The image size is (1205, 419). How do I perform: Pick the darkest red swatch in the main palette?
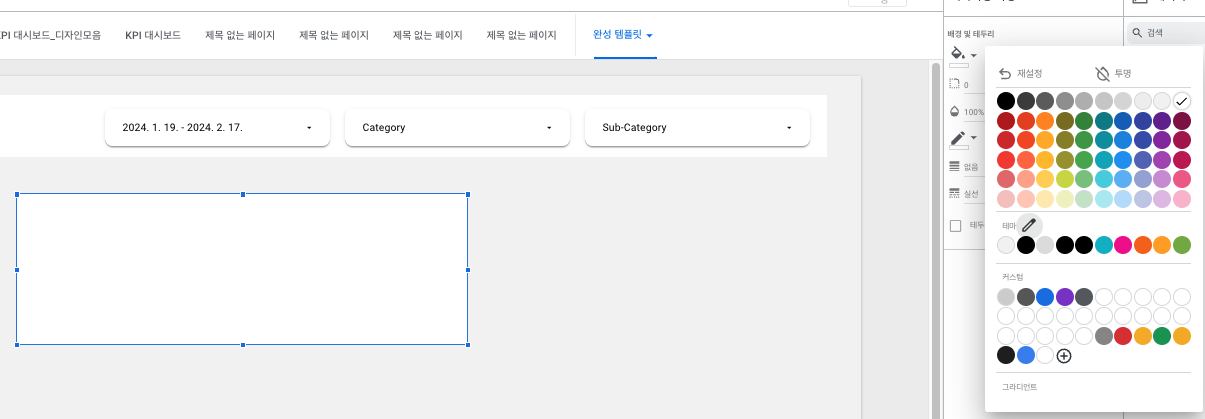[1006, 121]
